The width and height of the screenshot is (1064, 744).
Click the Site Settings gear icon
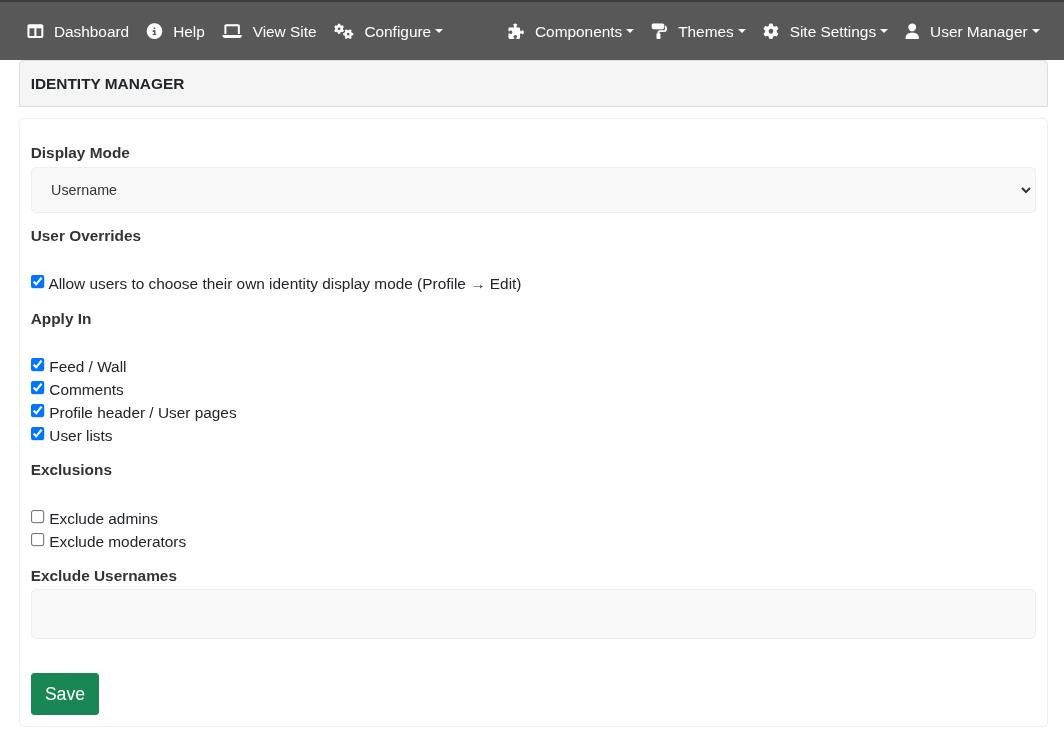tap(771, 31)
